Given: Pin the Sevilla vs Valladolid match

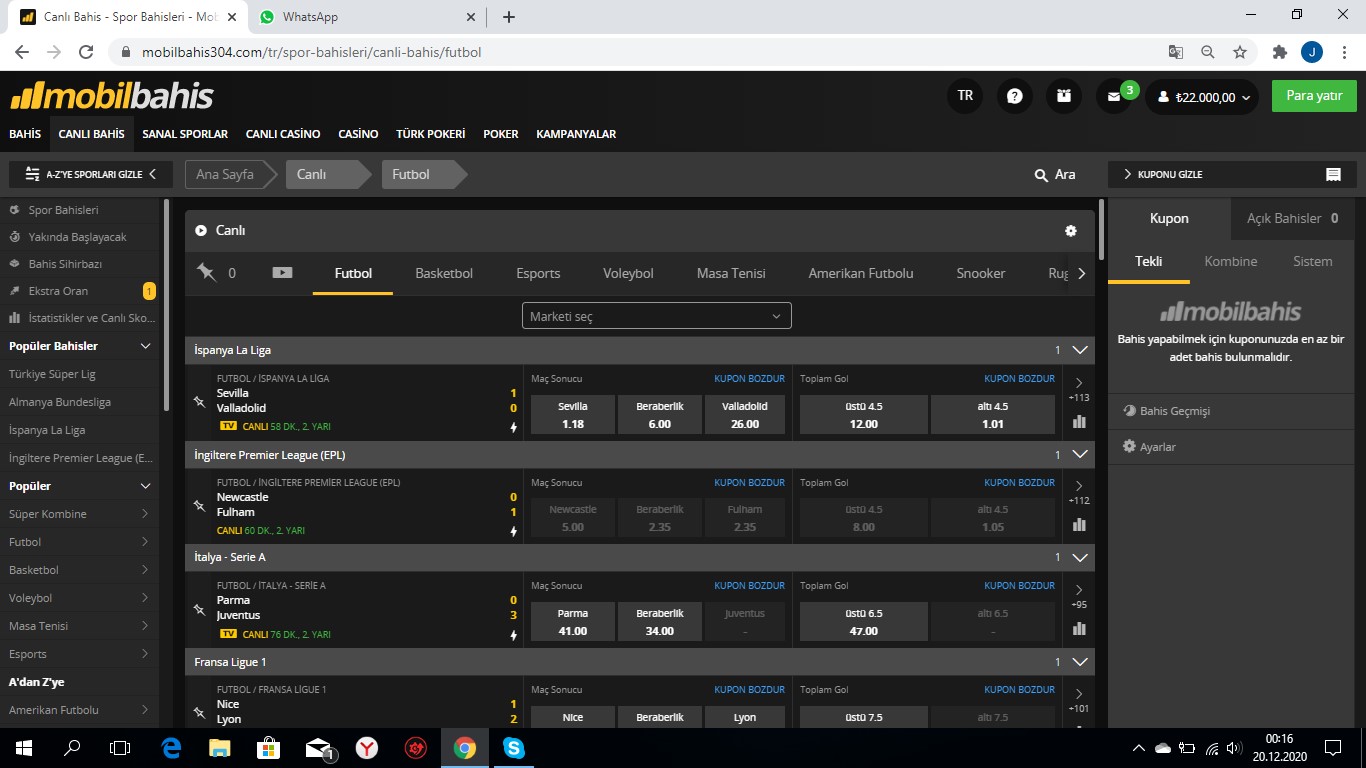Looking at the screenshot, I should (x=199, y=401).
